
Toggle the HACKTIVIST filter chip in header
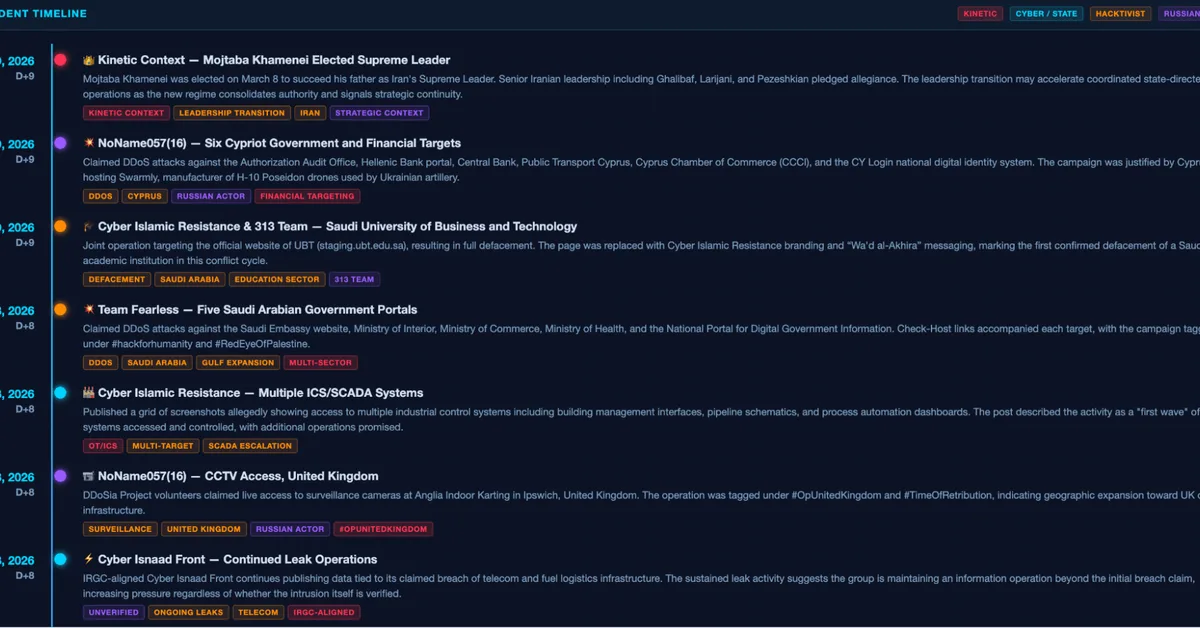pyautogui.click(x=1120, y=14)
